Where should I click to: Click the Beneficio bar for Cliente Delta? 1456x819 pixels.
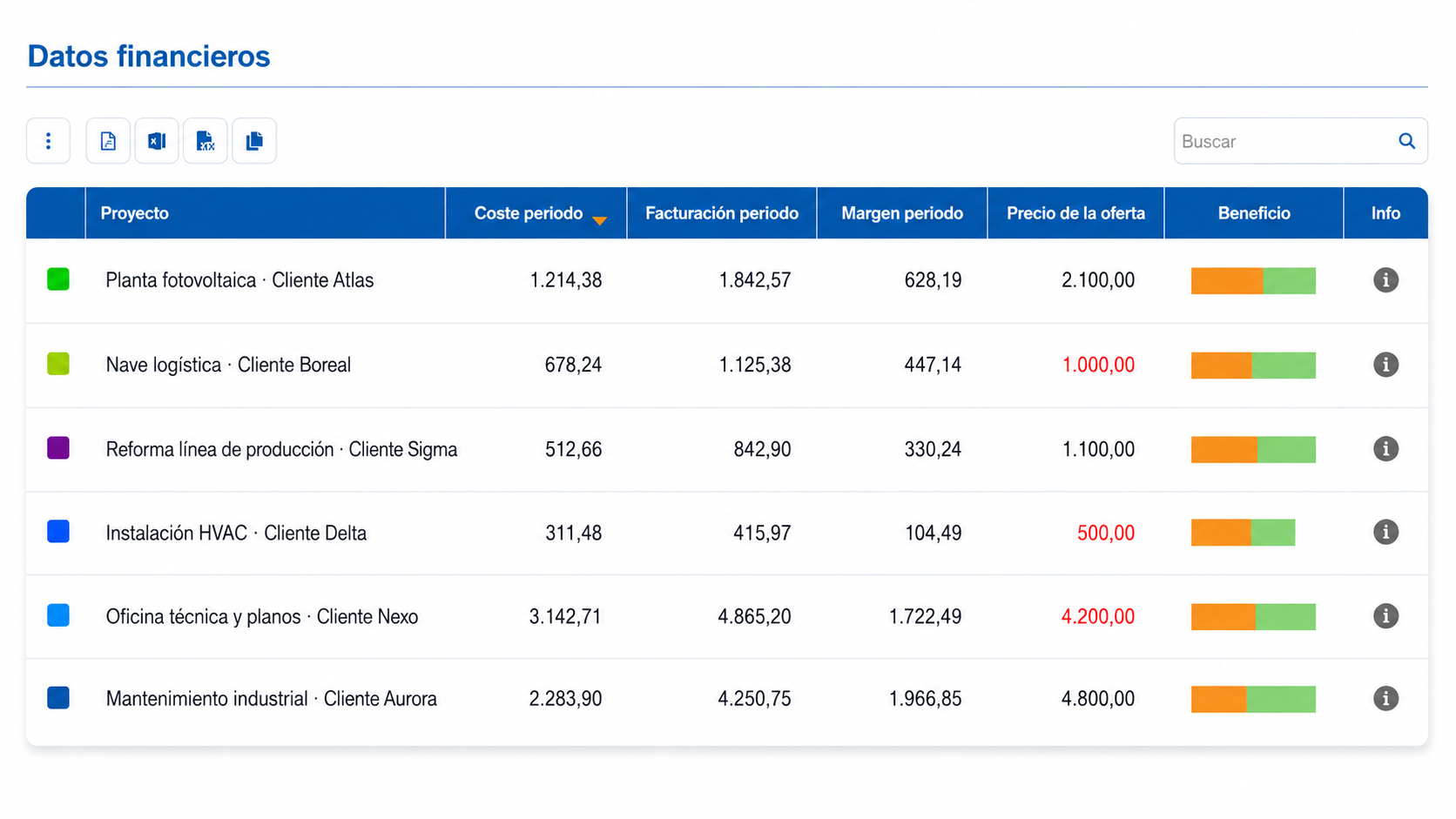point(1243,533)
